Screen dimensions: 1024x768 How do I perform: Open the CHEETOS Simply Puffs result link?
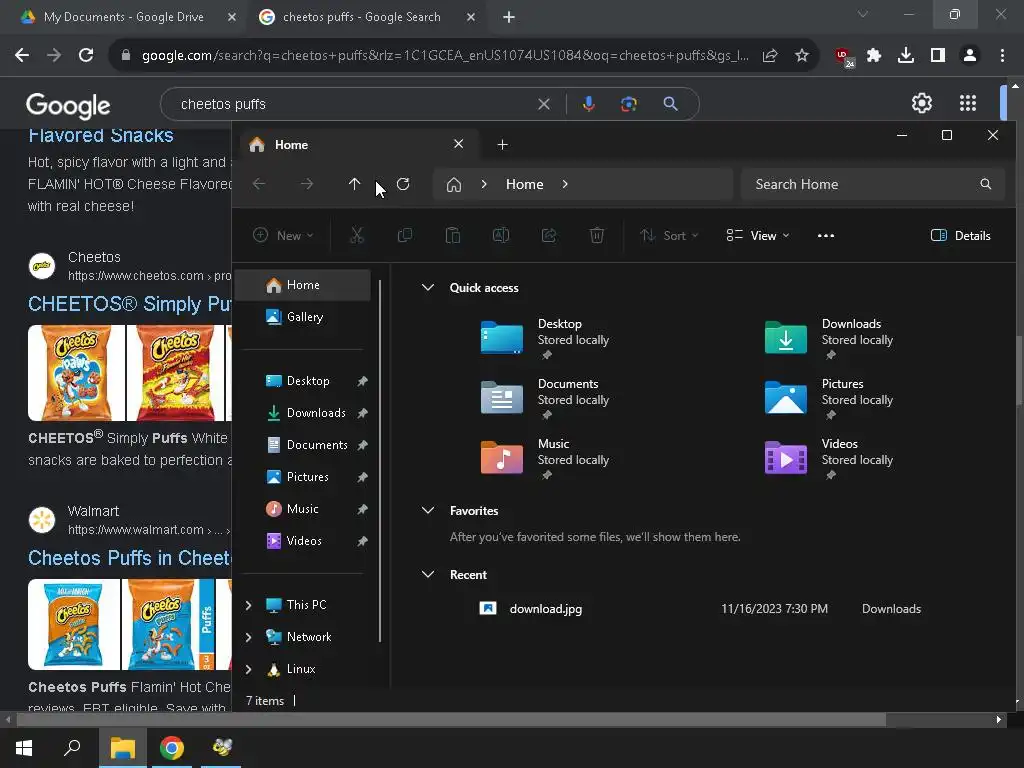(130, 304)
